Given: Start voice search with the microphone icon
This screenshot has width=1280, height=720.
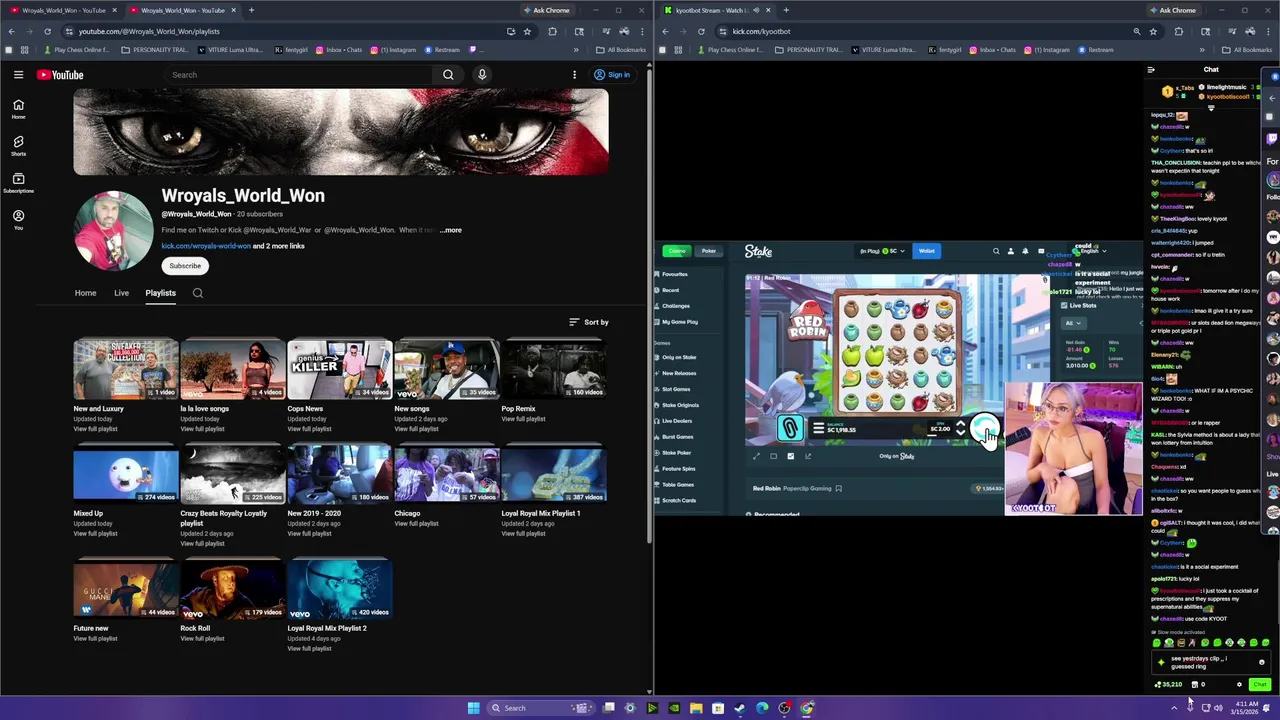Looking at the screenshot, I should [x=482, y=75].
